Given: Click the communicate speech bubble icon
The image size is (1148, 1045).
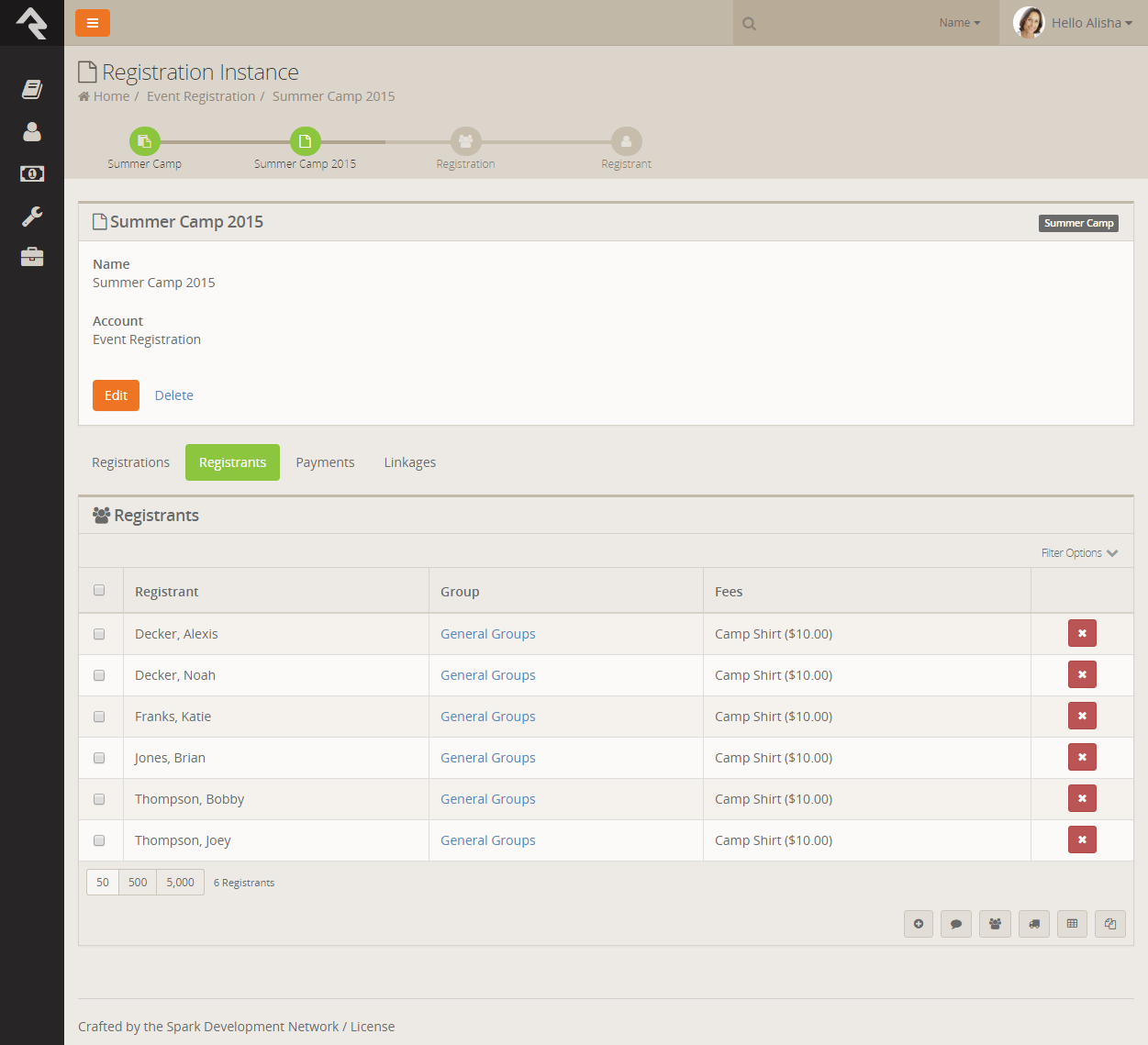Looking at the screenshot, I should pos(955,924).
